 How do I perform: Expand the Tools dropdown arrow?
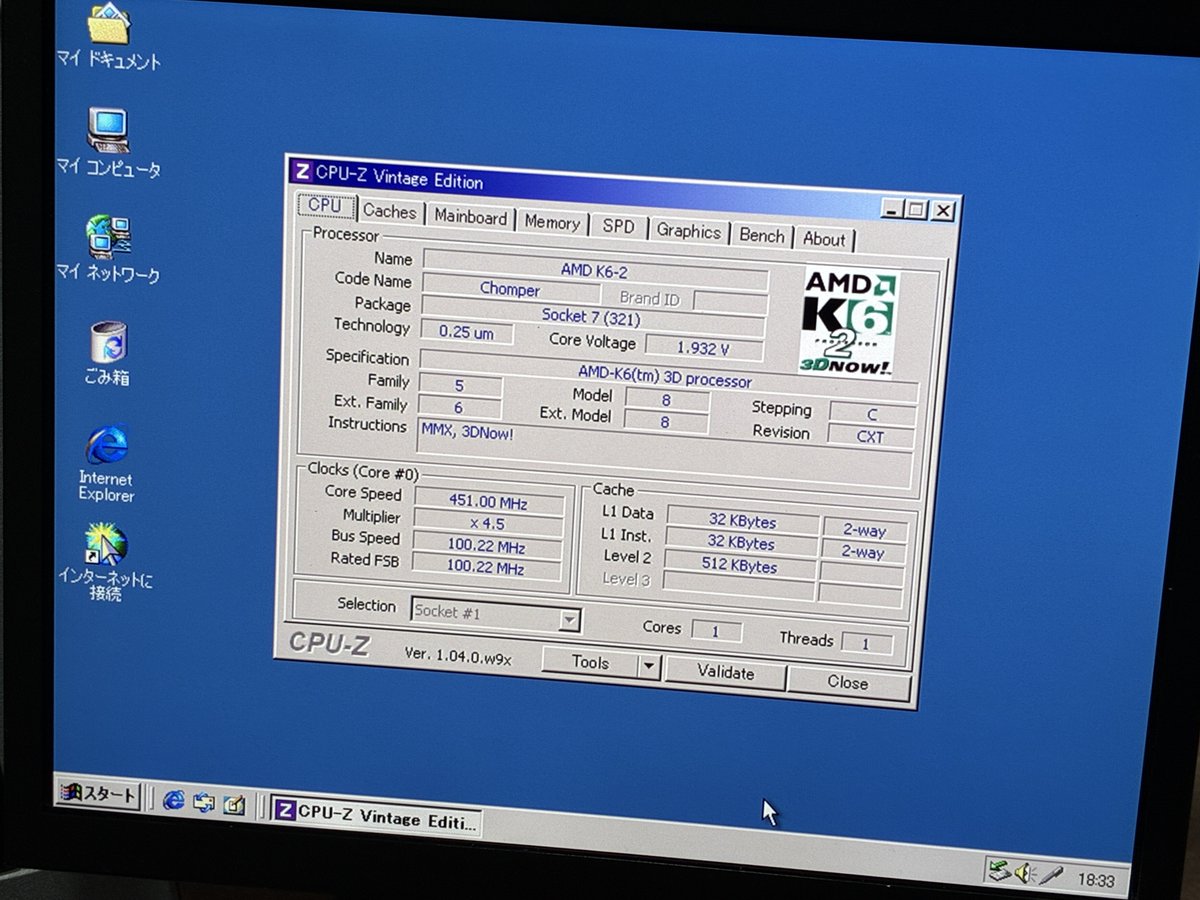649,666
